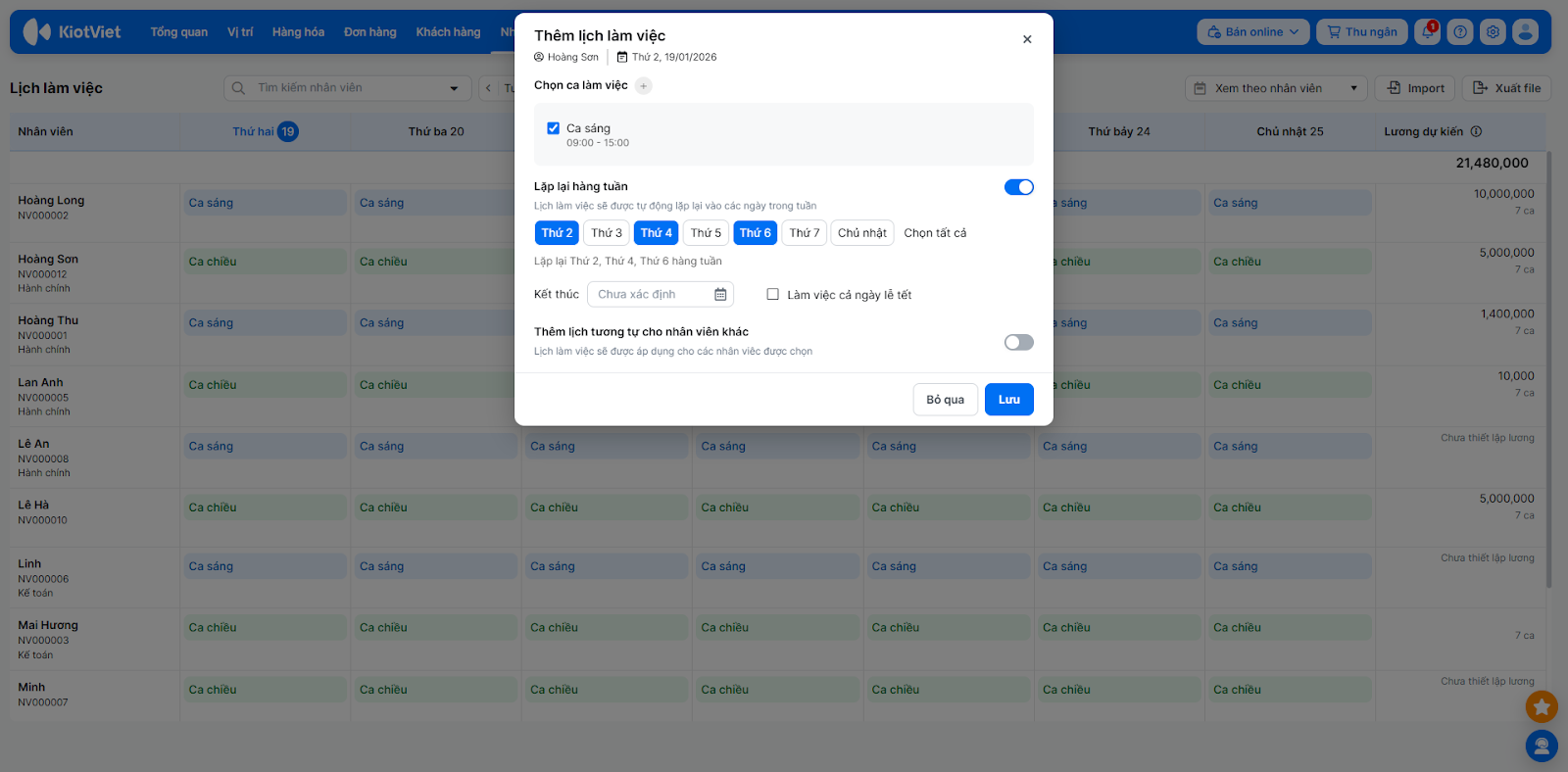Enable Thêm lịch tương tự cho nhân viên khác

pyautogui.click(x=1019, y=342)
